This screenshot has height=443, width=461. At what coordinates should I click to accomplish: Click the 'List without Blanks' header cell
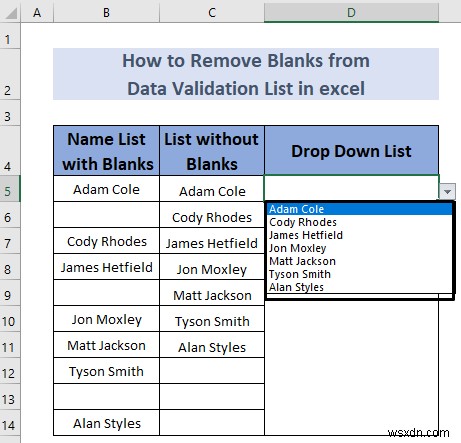tap(212, 150)
